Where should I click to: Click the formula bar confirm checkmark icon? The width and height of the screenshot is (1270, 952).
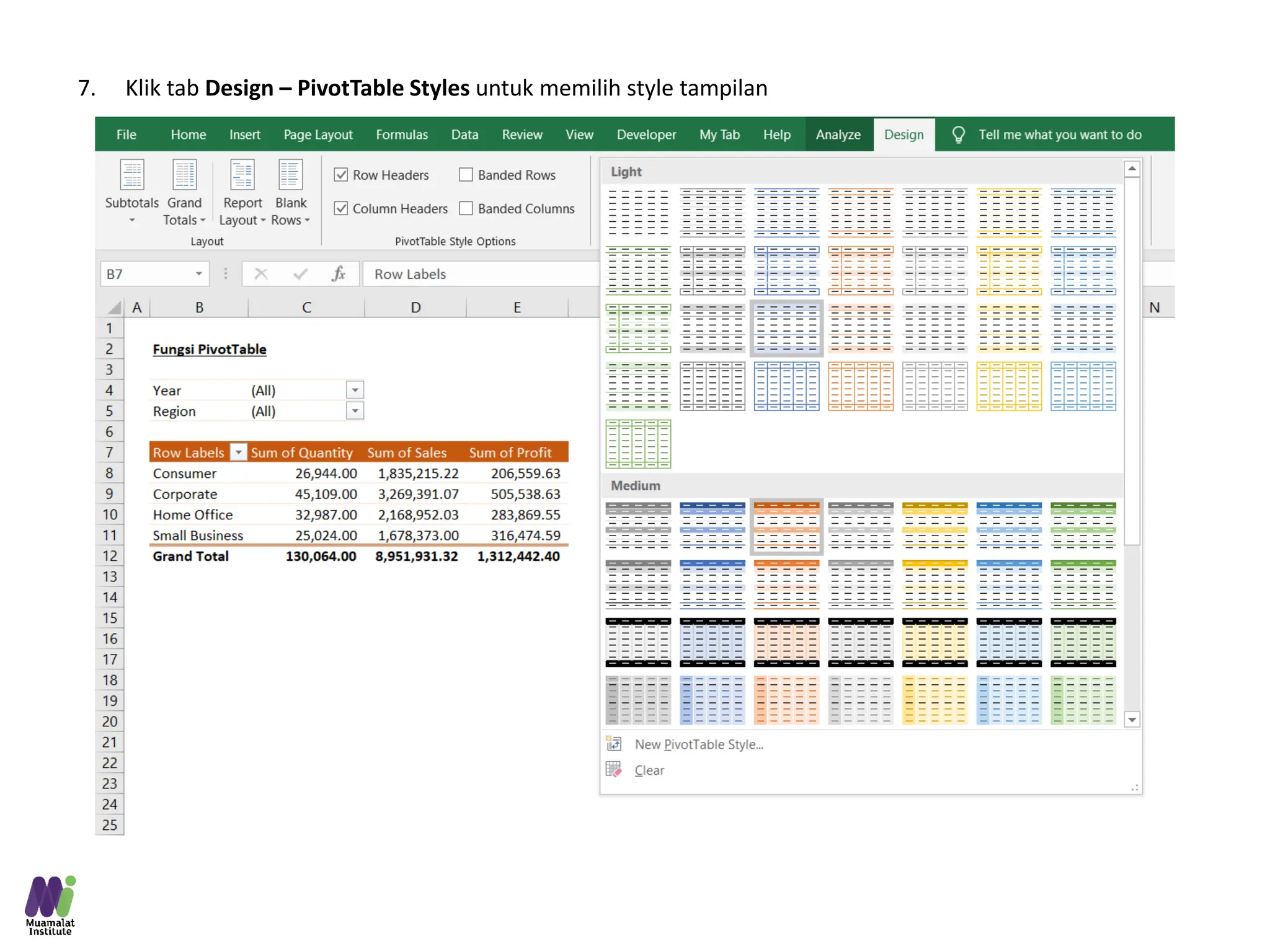[300, 274]
